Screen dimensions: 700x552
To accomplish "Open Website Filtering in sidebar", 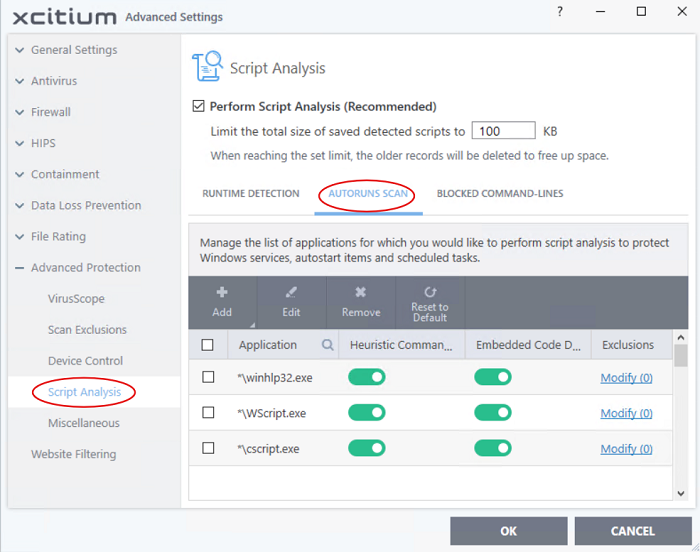I will [x=74, y=454].
